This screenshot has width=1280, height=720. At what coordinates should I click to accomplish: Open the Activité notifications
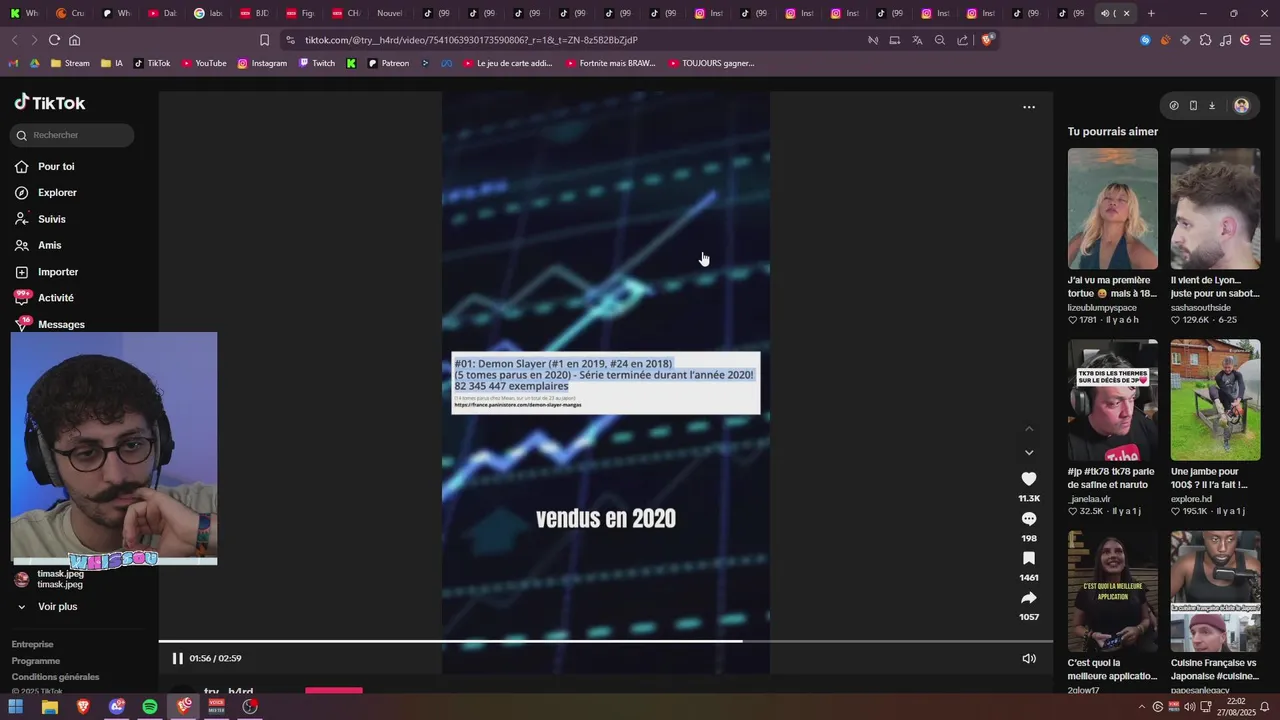tap(56, 298)
